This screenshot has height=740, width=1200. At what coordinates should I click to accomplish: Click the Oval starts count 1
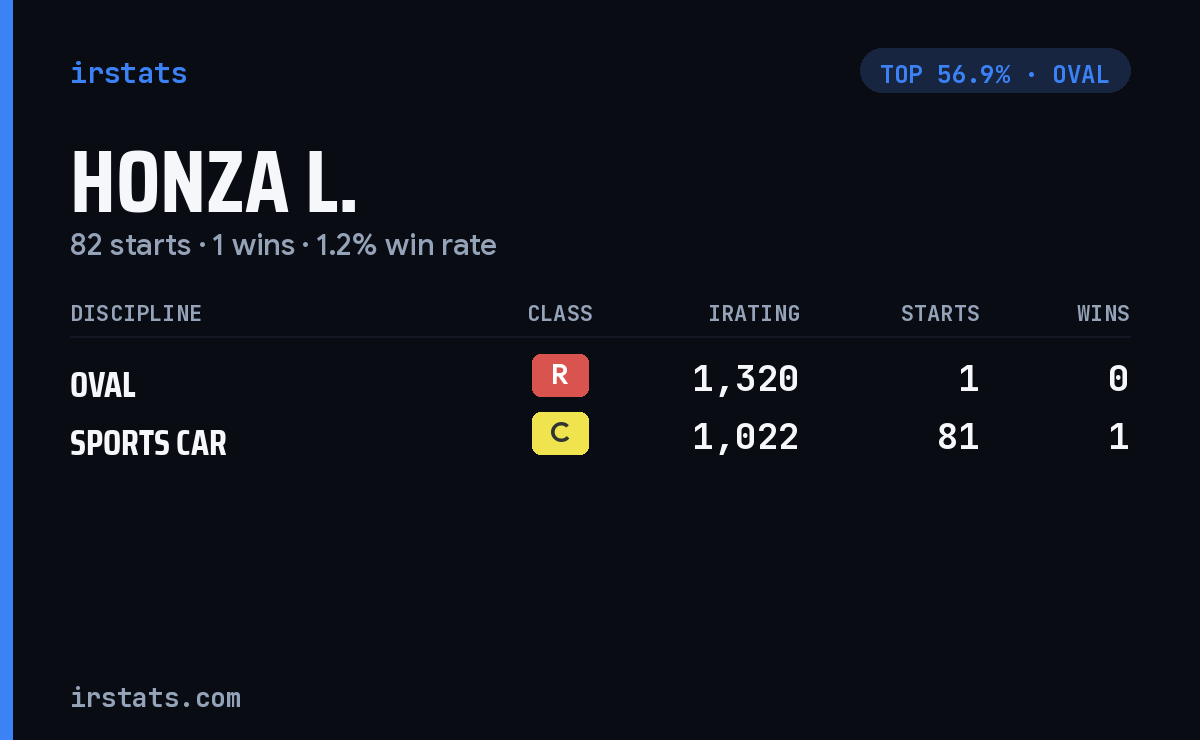[969, 379]
